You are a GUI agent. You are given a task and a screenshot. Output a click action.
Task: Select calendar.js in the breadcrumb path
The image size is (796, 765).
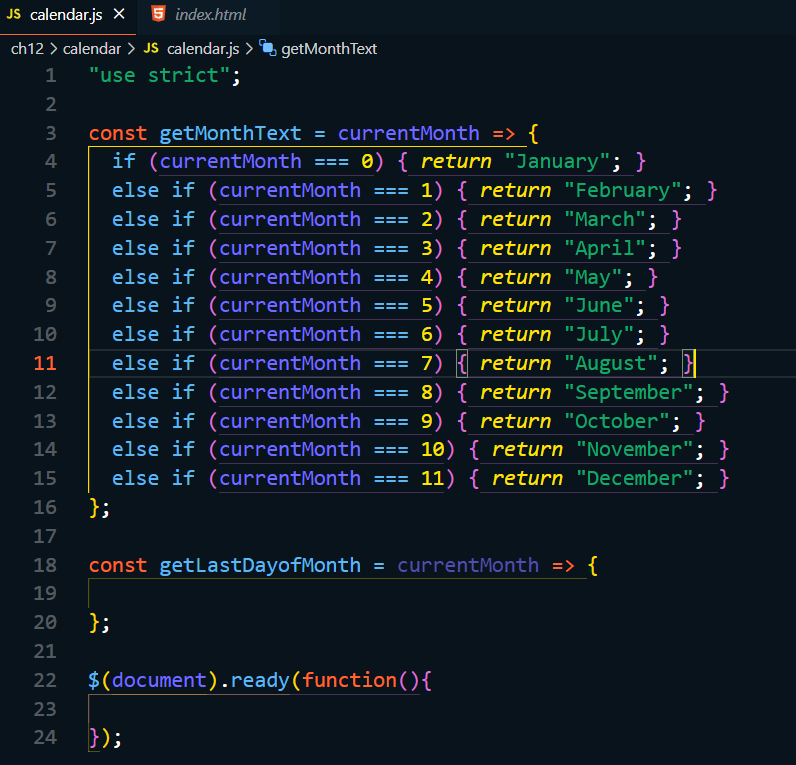click(203, 49)
